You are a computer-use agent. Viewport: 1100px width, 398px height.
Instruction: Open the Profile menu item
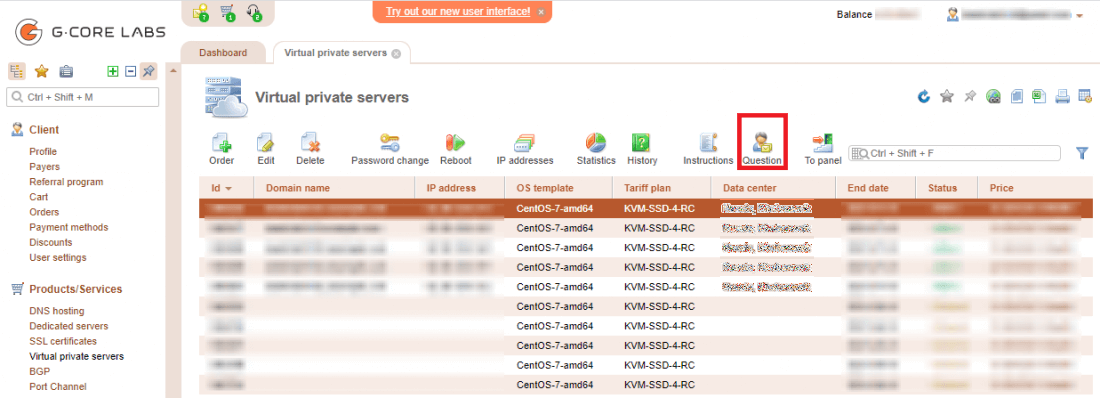point(43,152)
